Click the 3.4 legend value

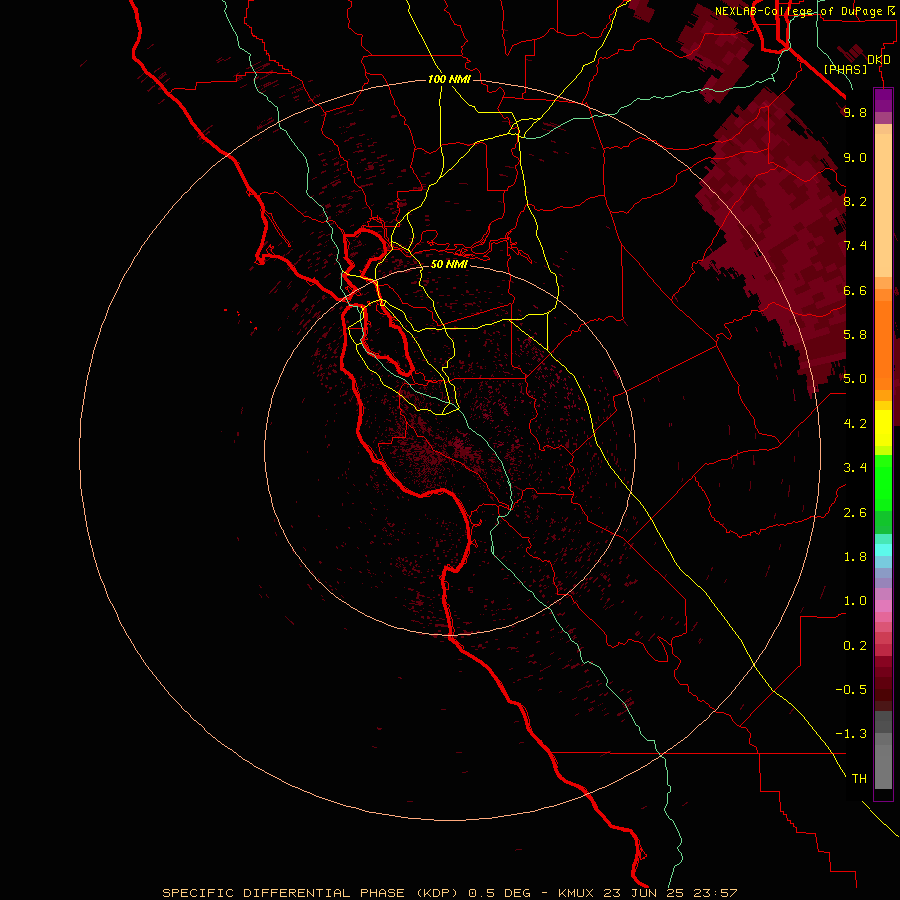[x=855, y=468]
